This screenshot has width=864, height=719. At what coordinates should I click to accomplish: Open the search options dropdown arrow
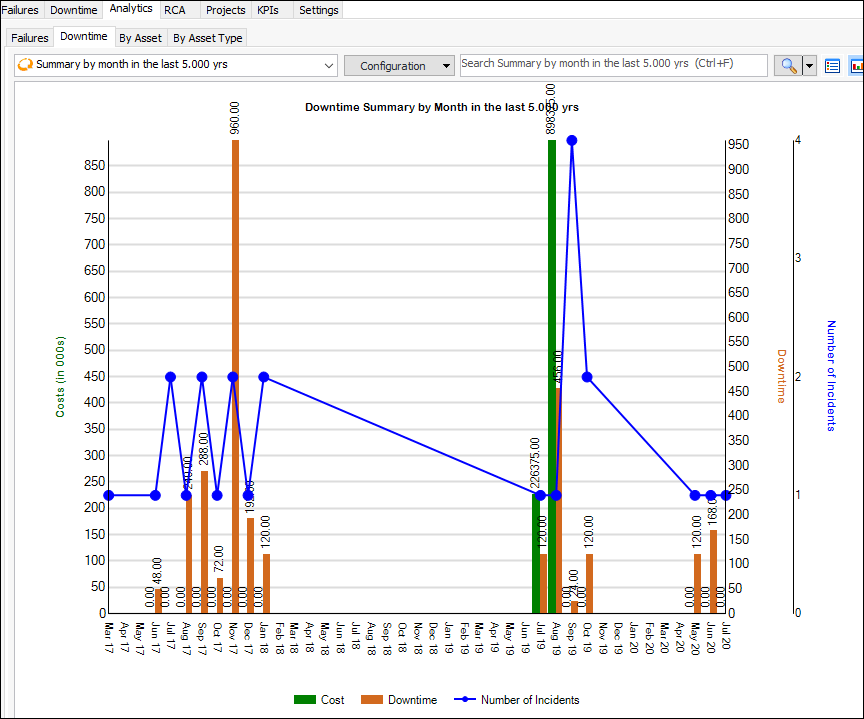[809, 66]
